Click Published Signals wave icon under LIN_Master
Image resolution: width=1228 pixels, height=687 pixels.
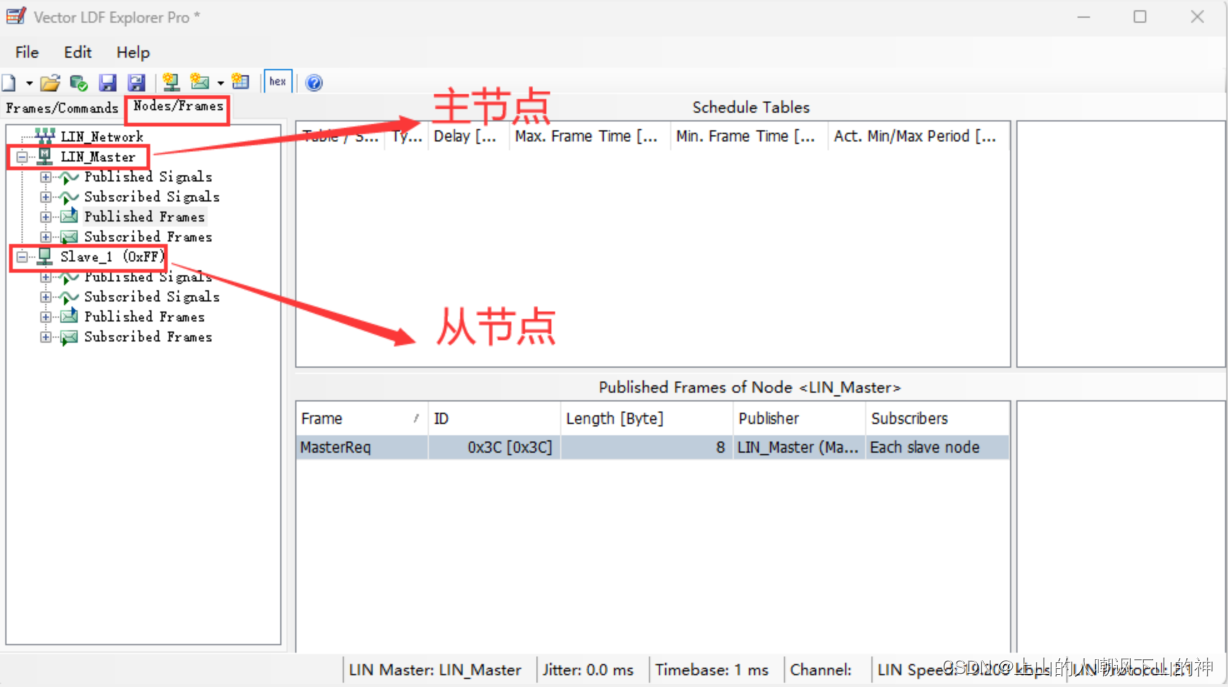click(x=68, y=177)
